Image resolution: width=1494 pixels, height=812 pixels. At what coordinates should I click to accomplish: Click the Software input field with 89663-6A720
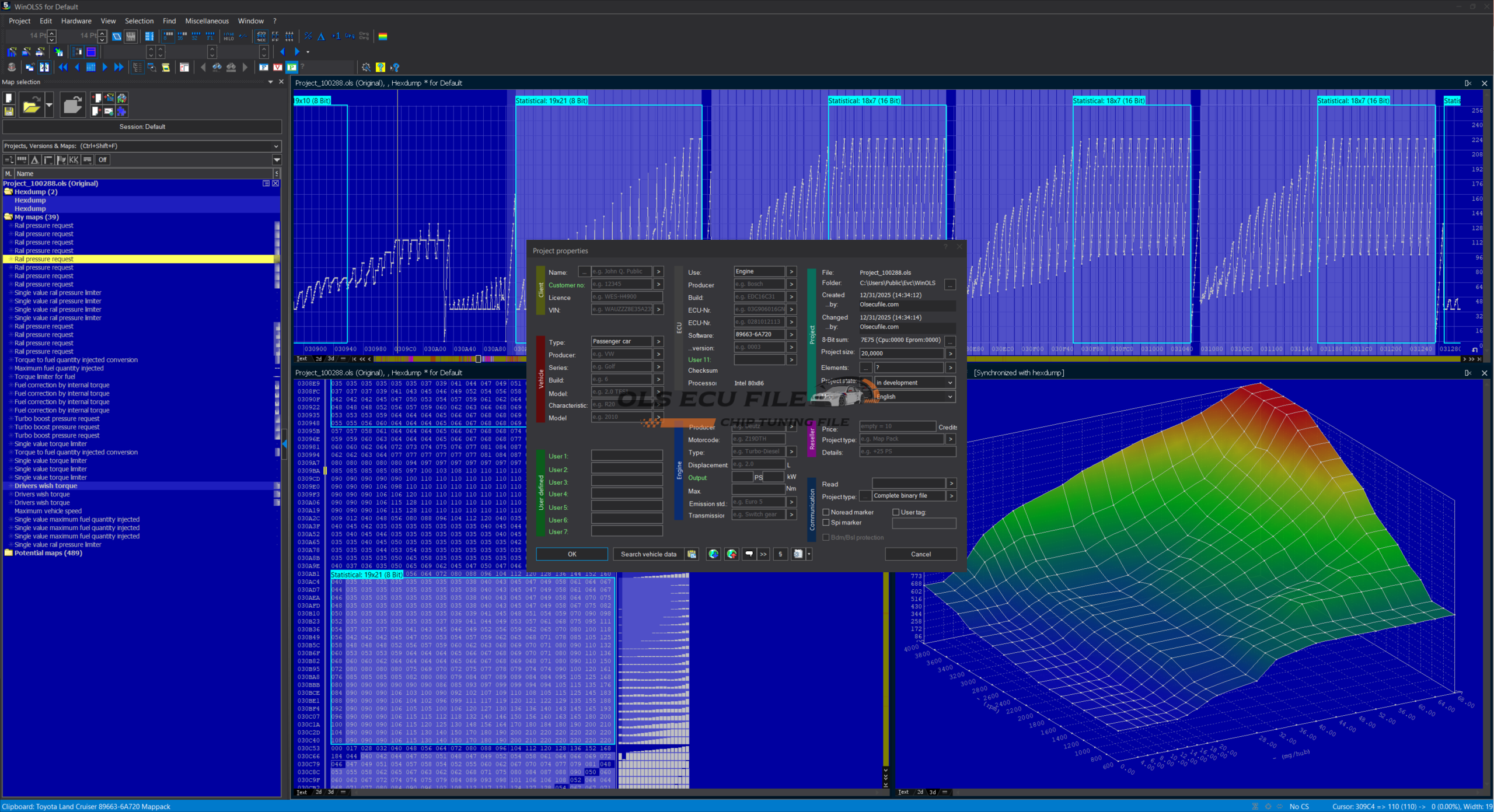(x=759, y=335)
